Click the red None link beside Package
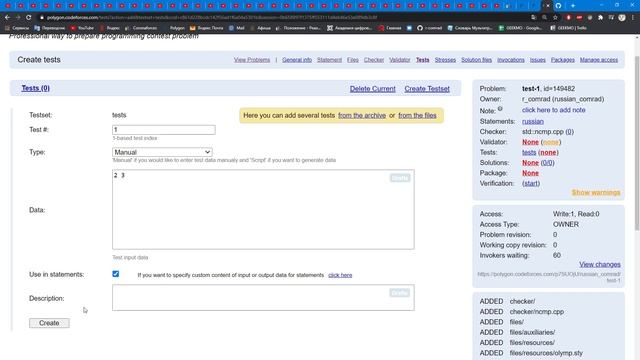Image resolution: width=640 pixels, height=360 pixels. pyautogui.click(x=530, y=173)
